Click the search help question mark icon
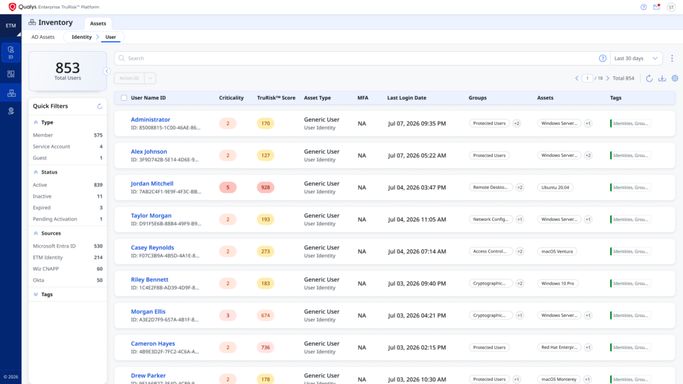Image resolution: width=683 pixels, height=384 pixels. click(602, 58)
